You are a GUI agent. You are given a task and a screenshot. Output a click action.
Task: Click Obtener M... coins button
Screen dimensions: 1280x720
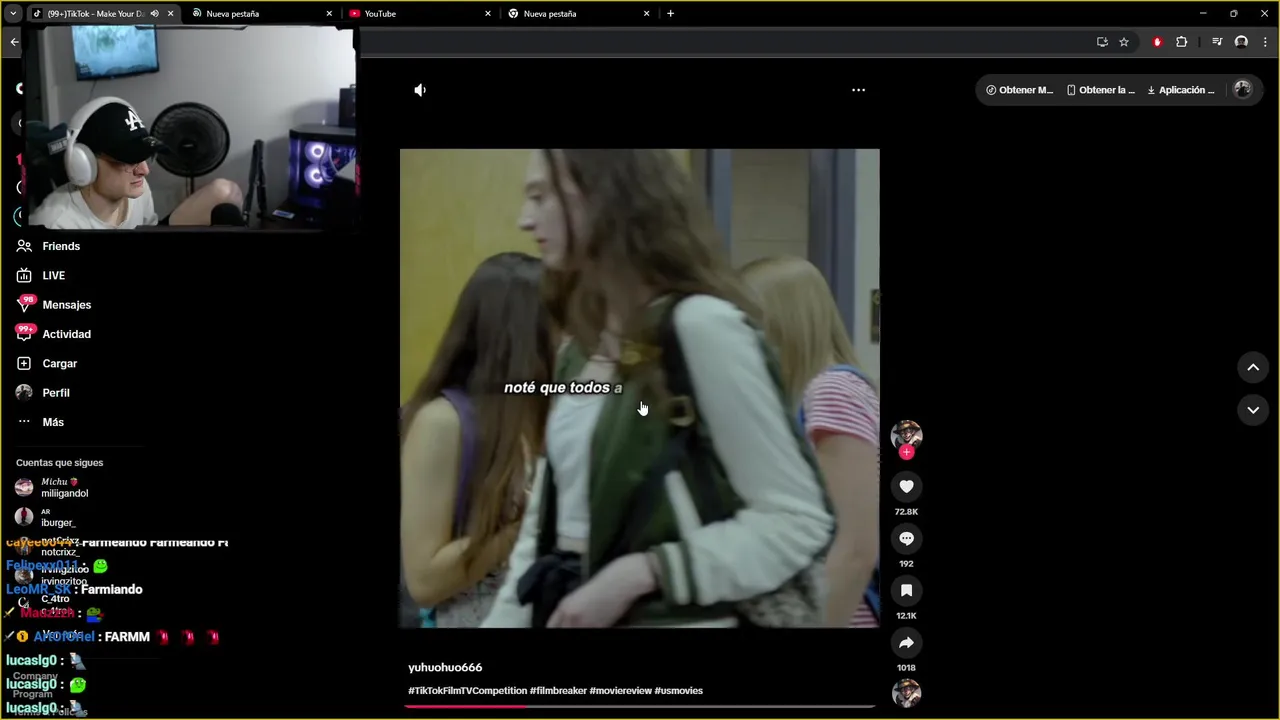coord(1019,90)
